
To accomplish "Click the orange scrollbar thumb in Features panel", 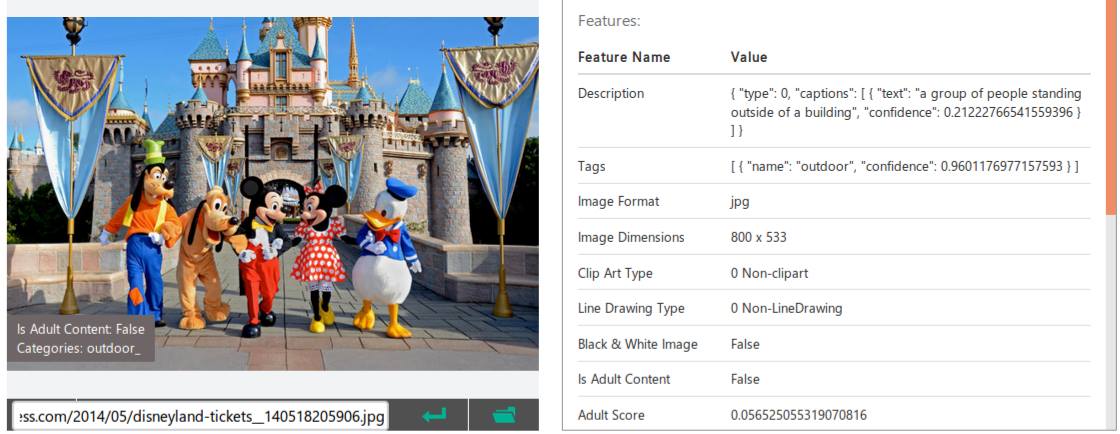I will 1110,107.
